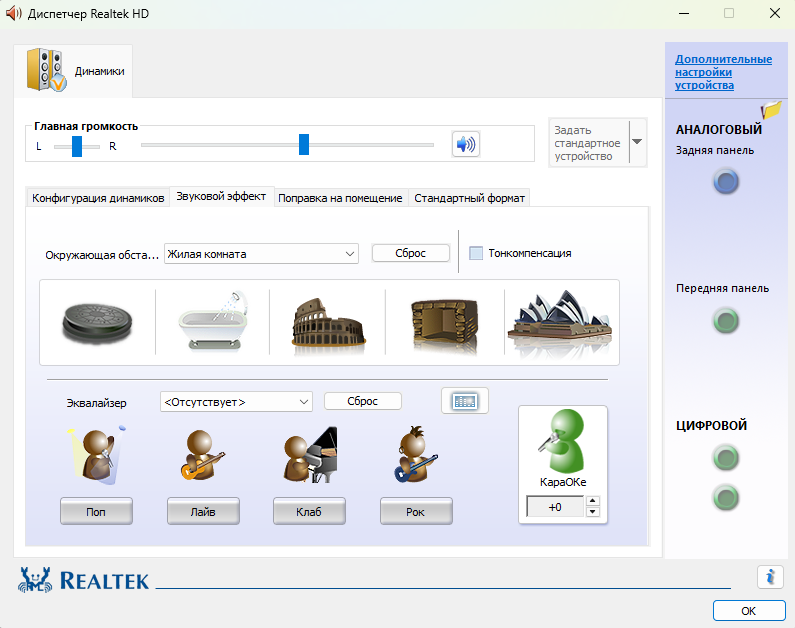Click the lower digital output jack
The width and height of the screenshot is (795, 628).
[x=726, y=498]
